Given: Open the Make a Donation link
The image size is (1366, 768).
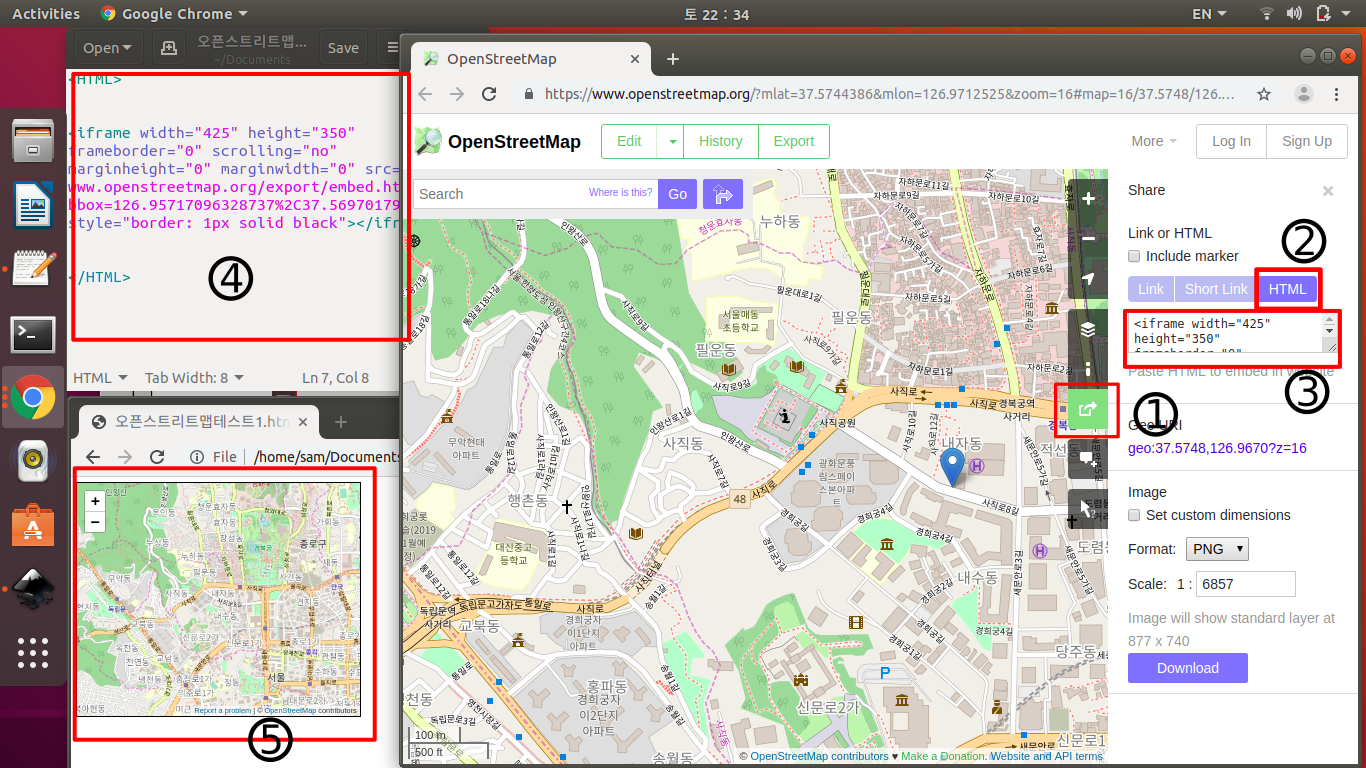Looking at the screenshot, I should 944,756.
